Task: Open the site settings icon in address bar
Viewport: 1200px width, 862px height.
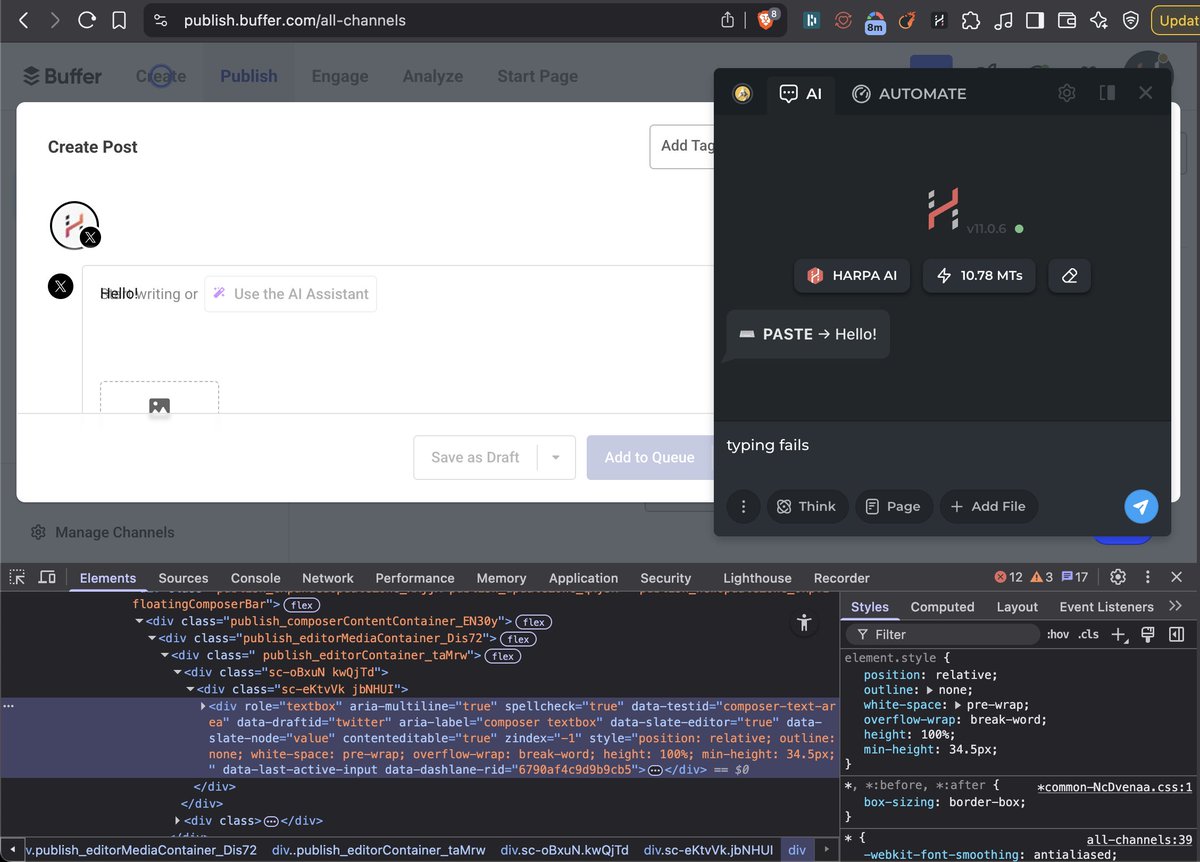Action: [161, 20]
